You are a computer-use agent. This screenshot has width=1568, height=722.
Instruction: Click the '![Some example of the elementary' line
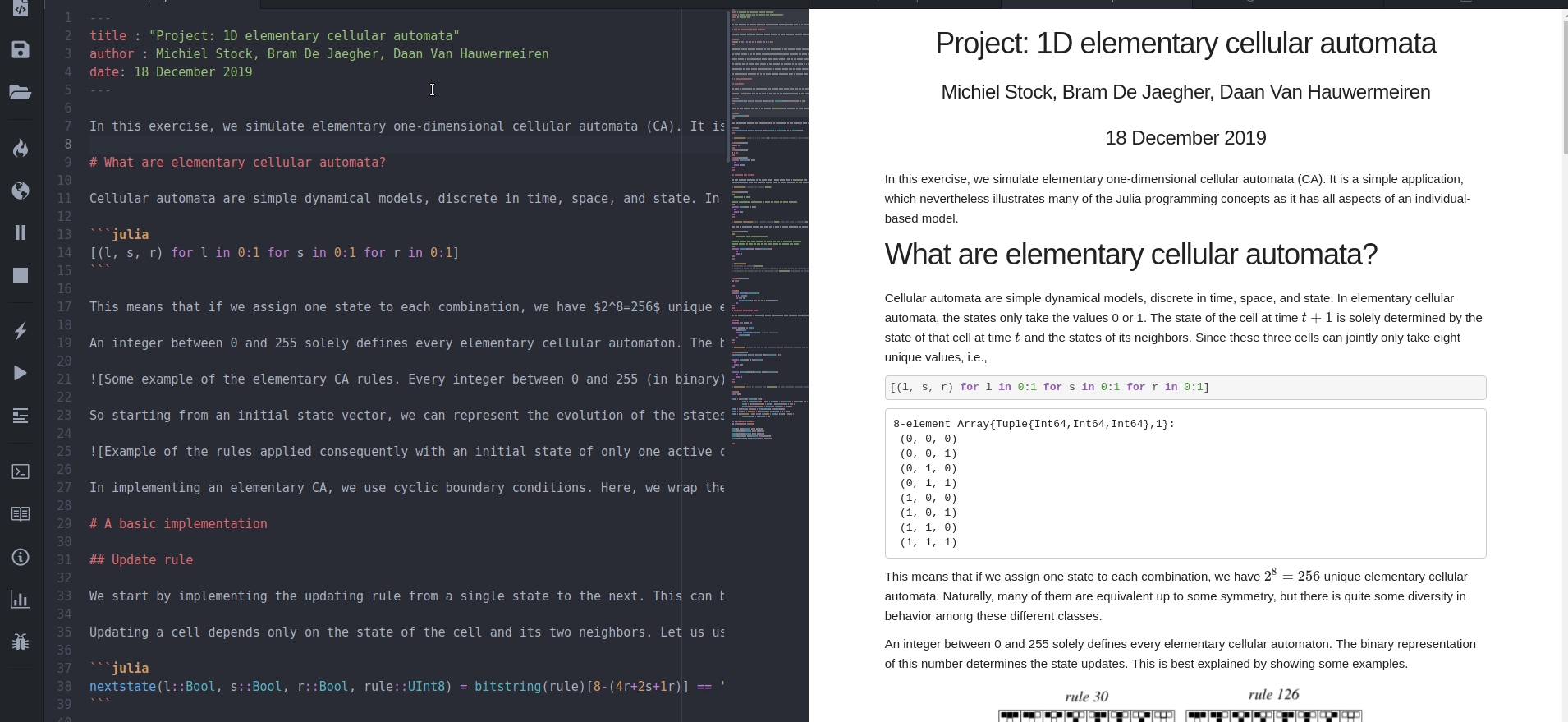coord(406,379)
